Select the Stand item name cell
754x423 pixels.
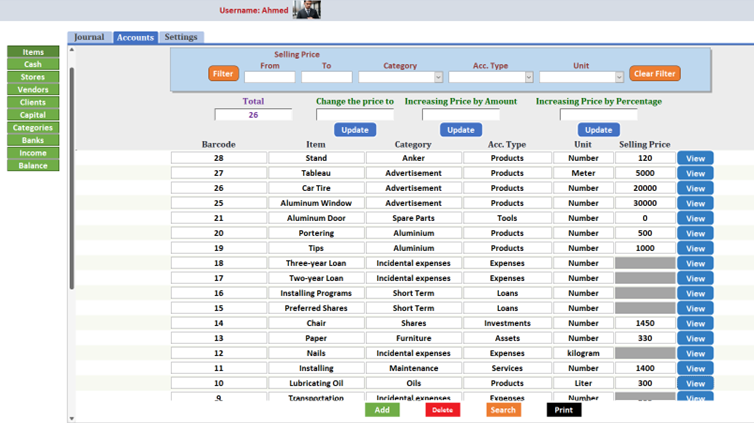[316, 158]
